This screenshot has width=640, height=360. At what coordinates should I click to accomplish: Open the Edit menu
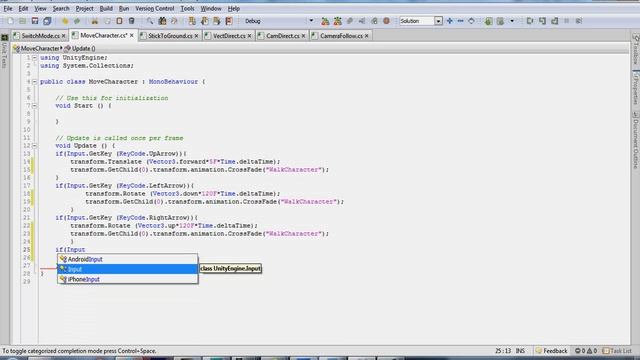(23, 8)
